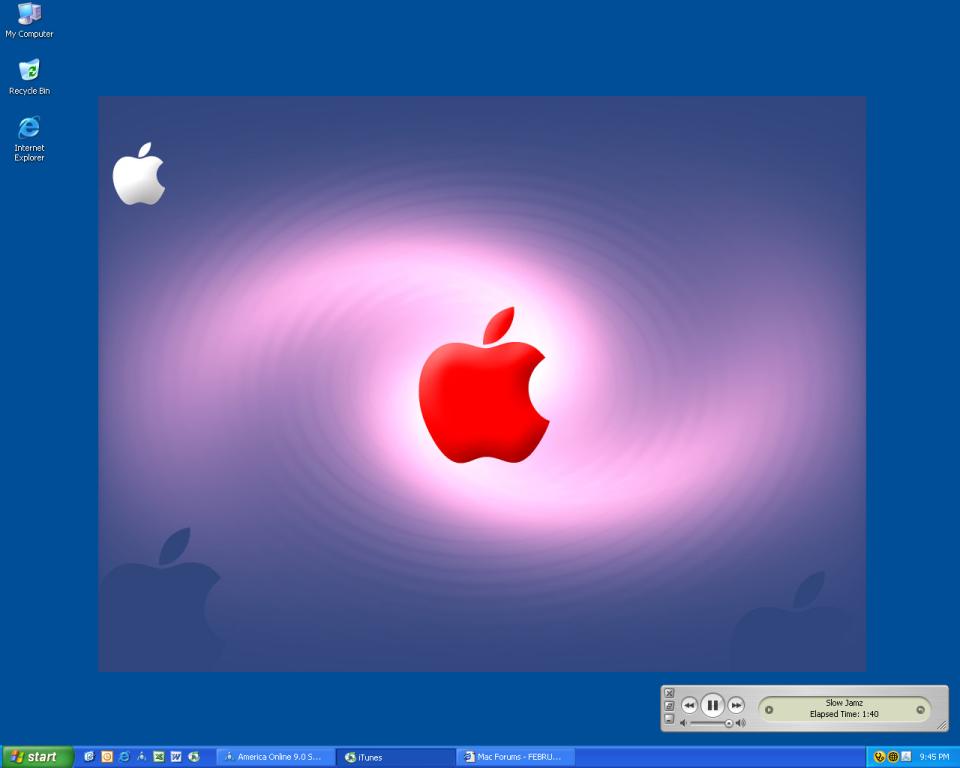This screenshot has height=768, width=960.
Task: Close the iTunes mini player
Action: [669, 693]
